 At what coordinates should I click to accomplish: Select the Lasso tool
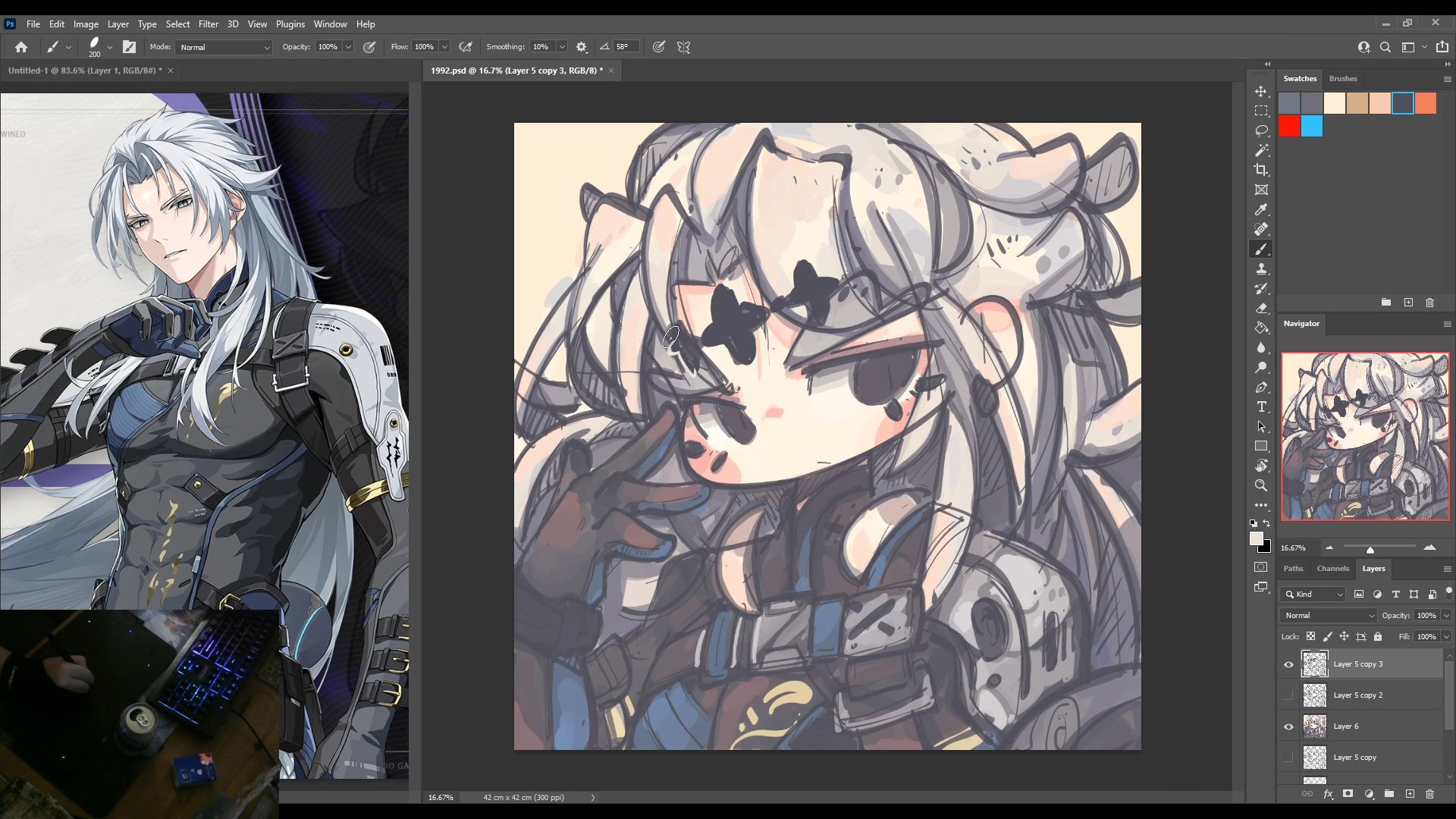(1261, 130)
